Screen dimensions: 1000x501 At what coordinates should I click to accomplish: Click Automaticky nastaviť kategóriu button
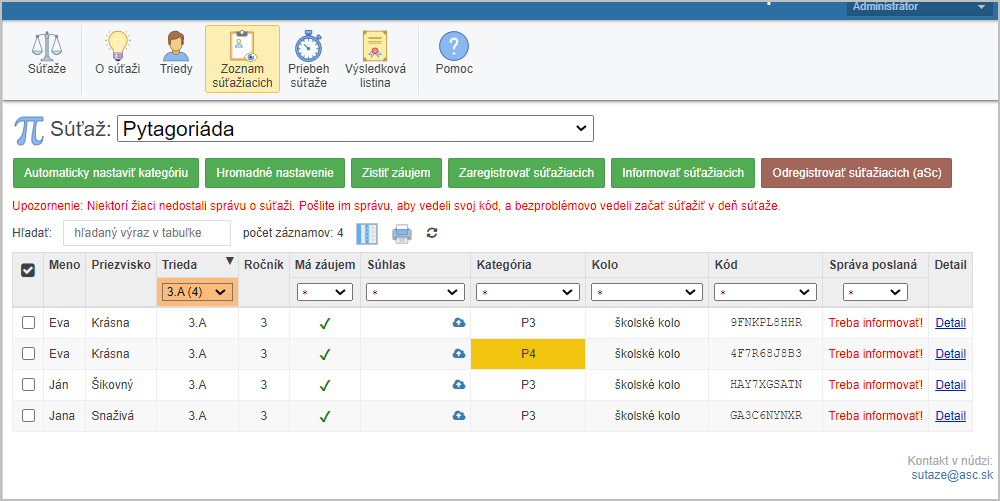click(106, 173)
